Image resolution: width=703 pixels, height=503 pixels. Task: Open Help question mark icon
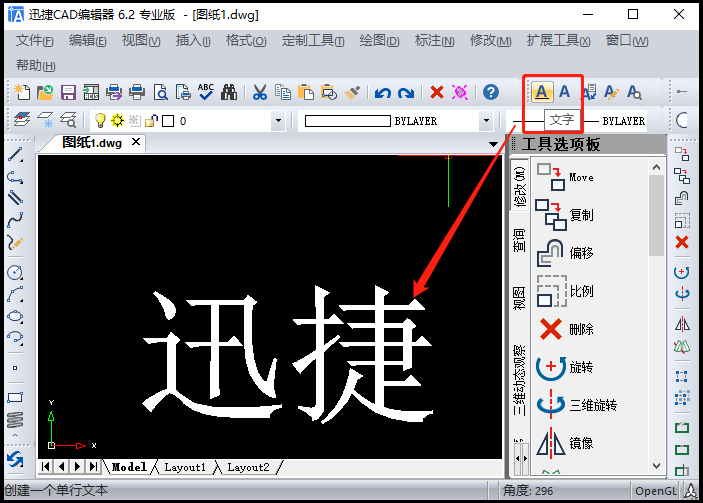491,92
